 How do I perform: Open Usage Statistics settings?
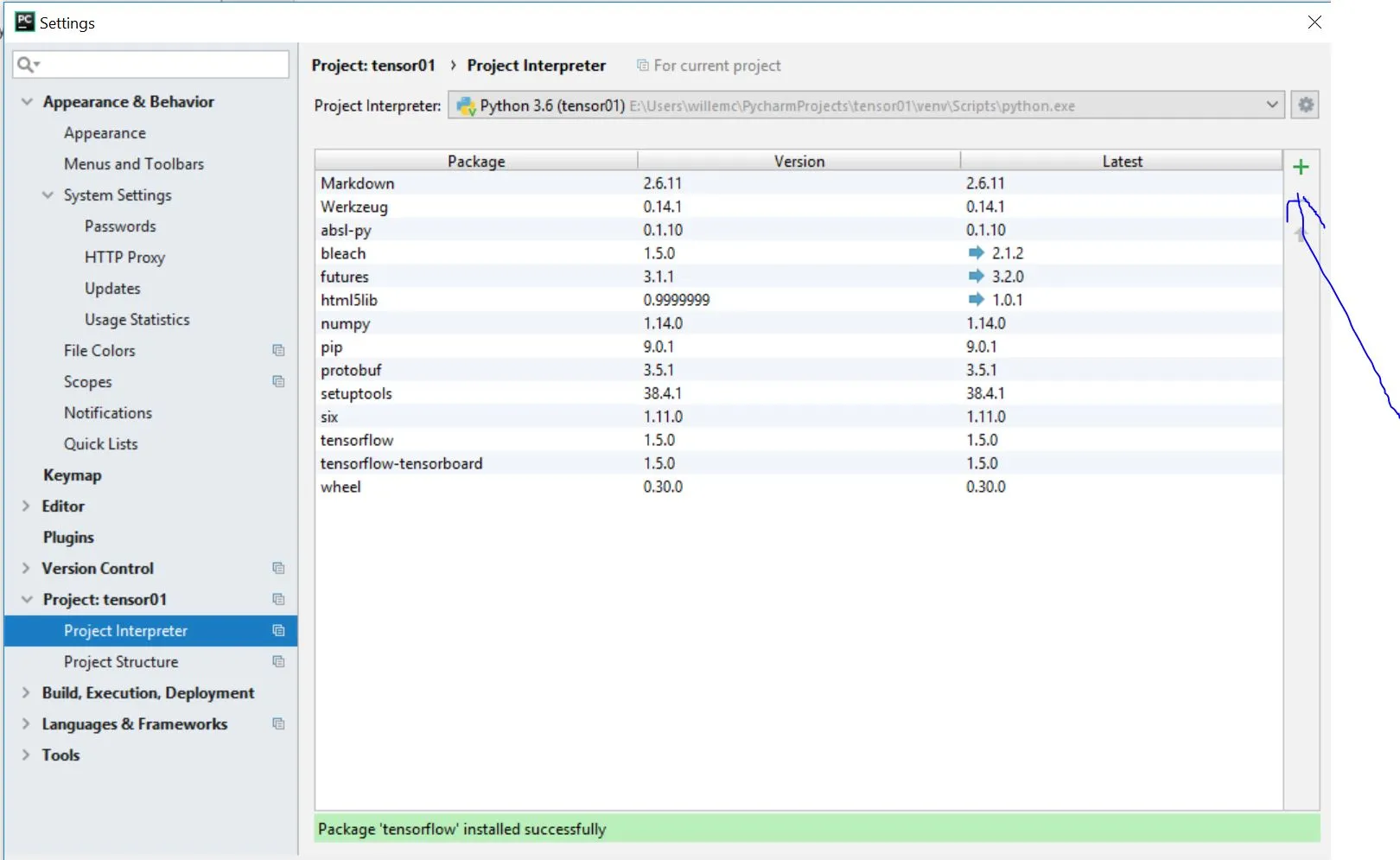[137, 320]
